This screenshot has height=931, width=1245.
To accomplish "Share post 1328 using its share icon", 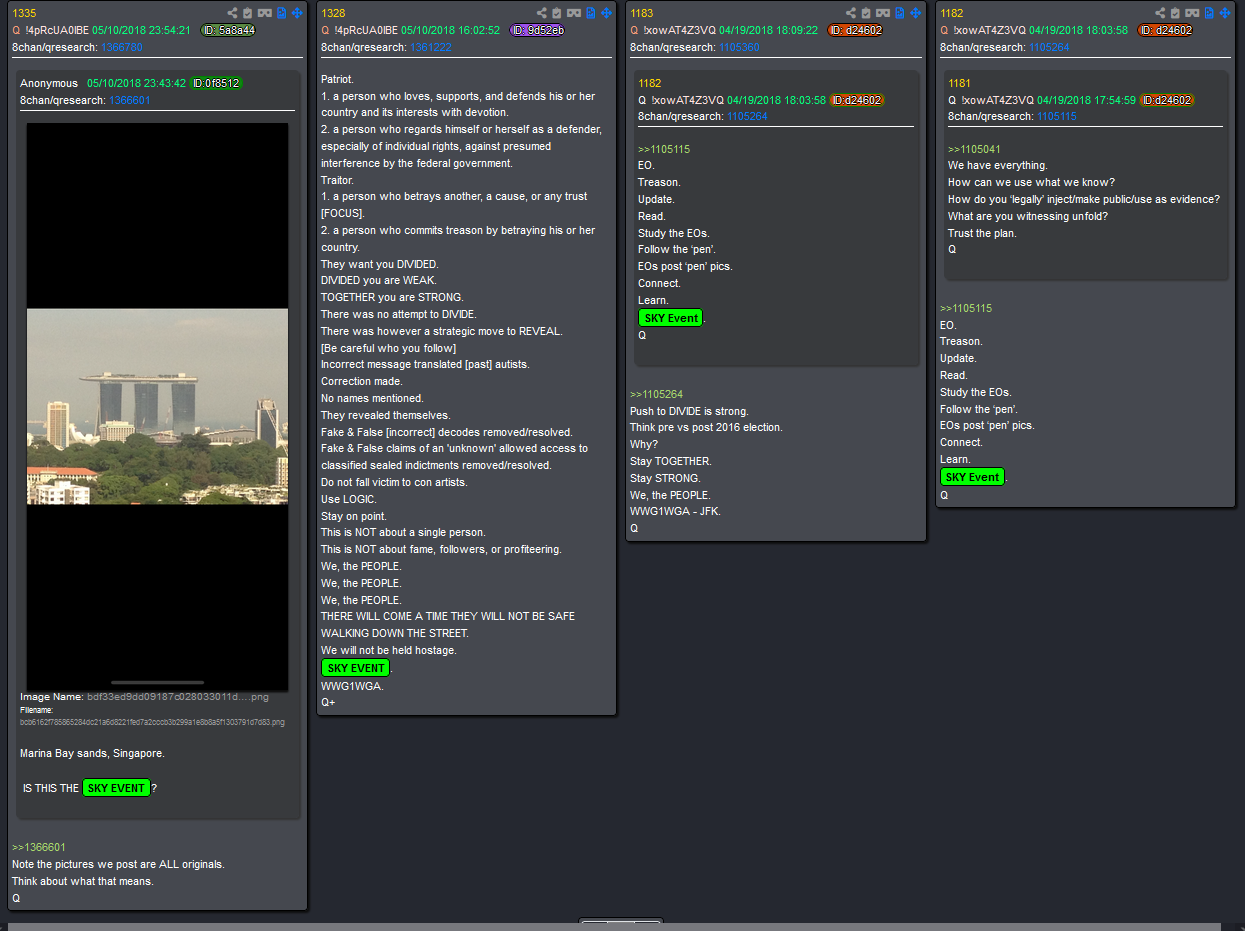I will point(542,13).
